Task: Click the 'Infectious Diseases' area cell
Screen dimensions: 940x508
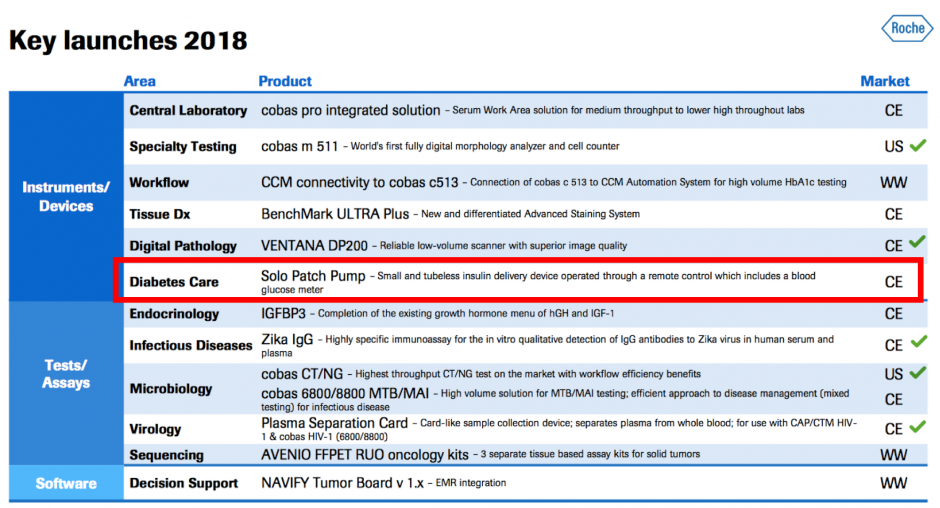Action: [191, 345]
